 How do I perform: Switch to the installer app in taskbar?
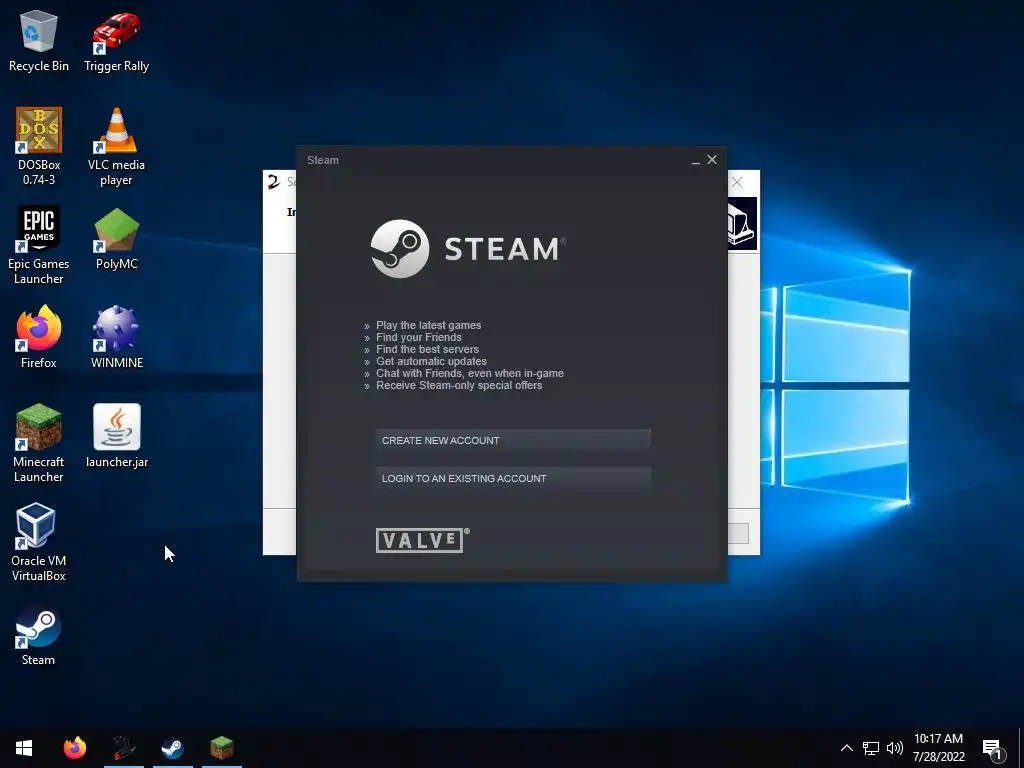123,748
